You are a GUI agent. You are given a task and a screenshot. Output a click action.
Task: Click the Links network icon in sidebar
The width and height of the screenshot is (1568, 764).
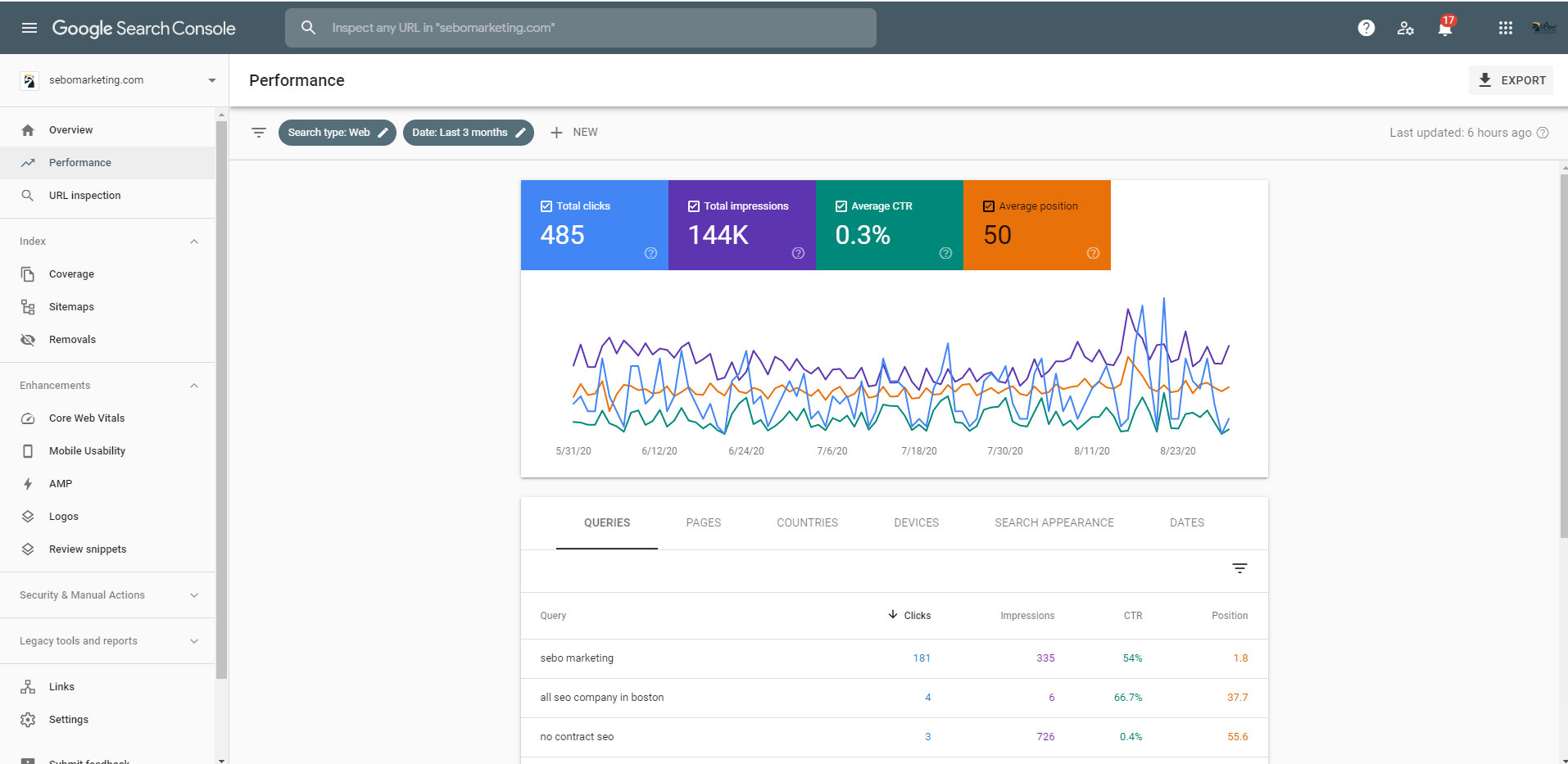(x=28, y=687)
